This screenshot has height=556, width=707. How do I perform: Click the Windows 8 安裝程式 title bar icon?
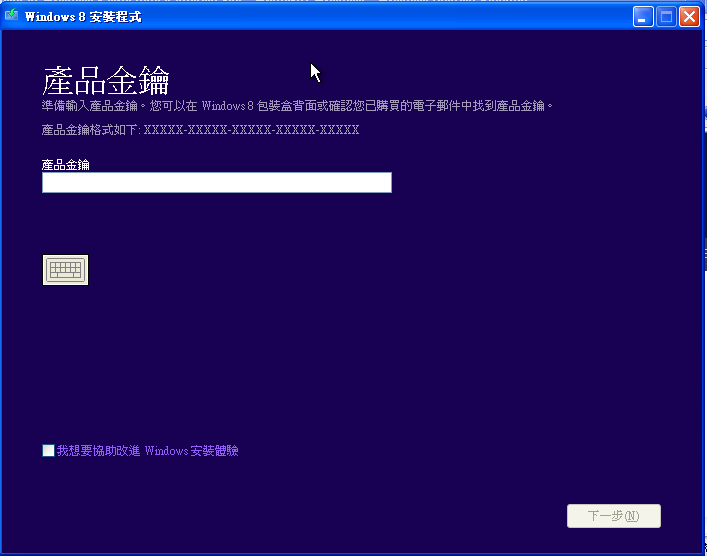(x=11, y=15)
